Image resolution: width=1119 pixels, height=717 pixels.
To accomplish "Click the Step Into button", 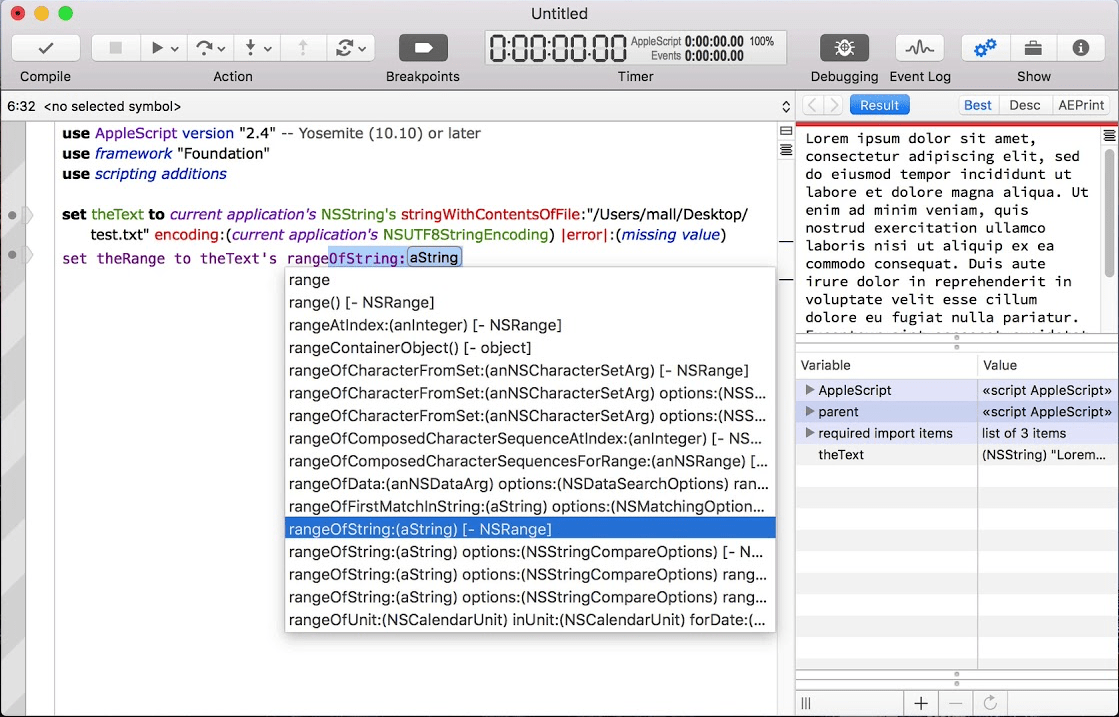I will click(250, 48).
